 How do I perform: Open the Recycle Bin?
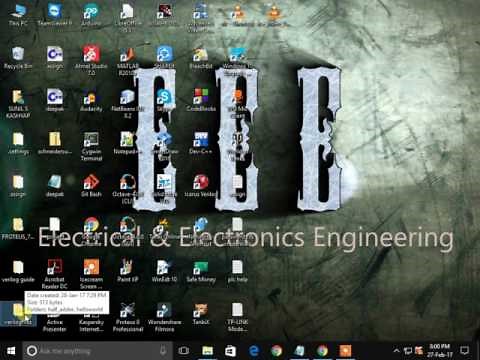[x=18, y=58]
